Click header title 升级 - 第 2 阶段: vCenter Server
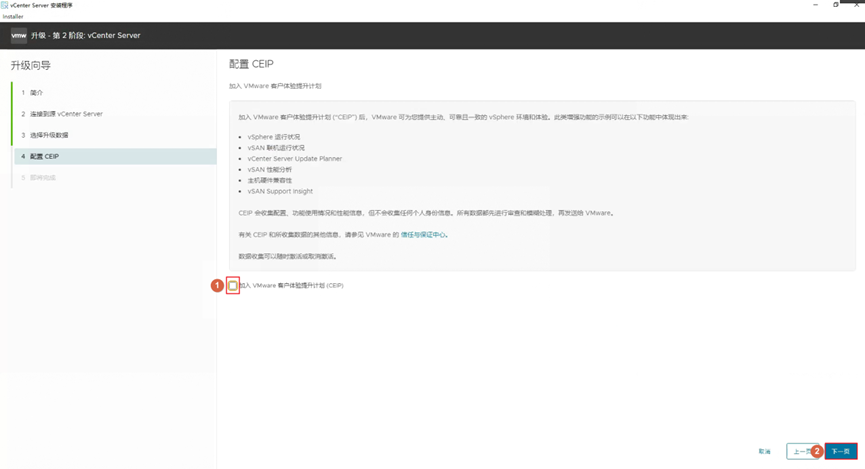Viewport: 865px width, 469px height. click(x=86, y=35)
